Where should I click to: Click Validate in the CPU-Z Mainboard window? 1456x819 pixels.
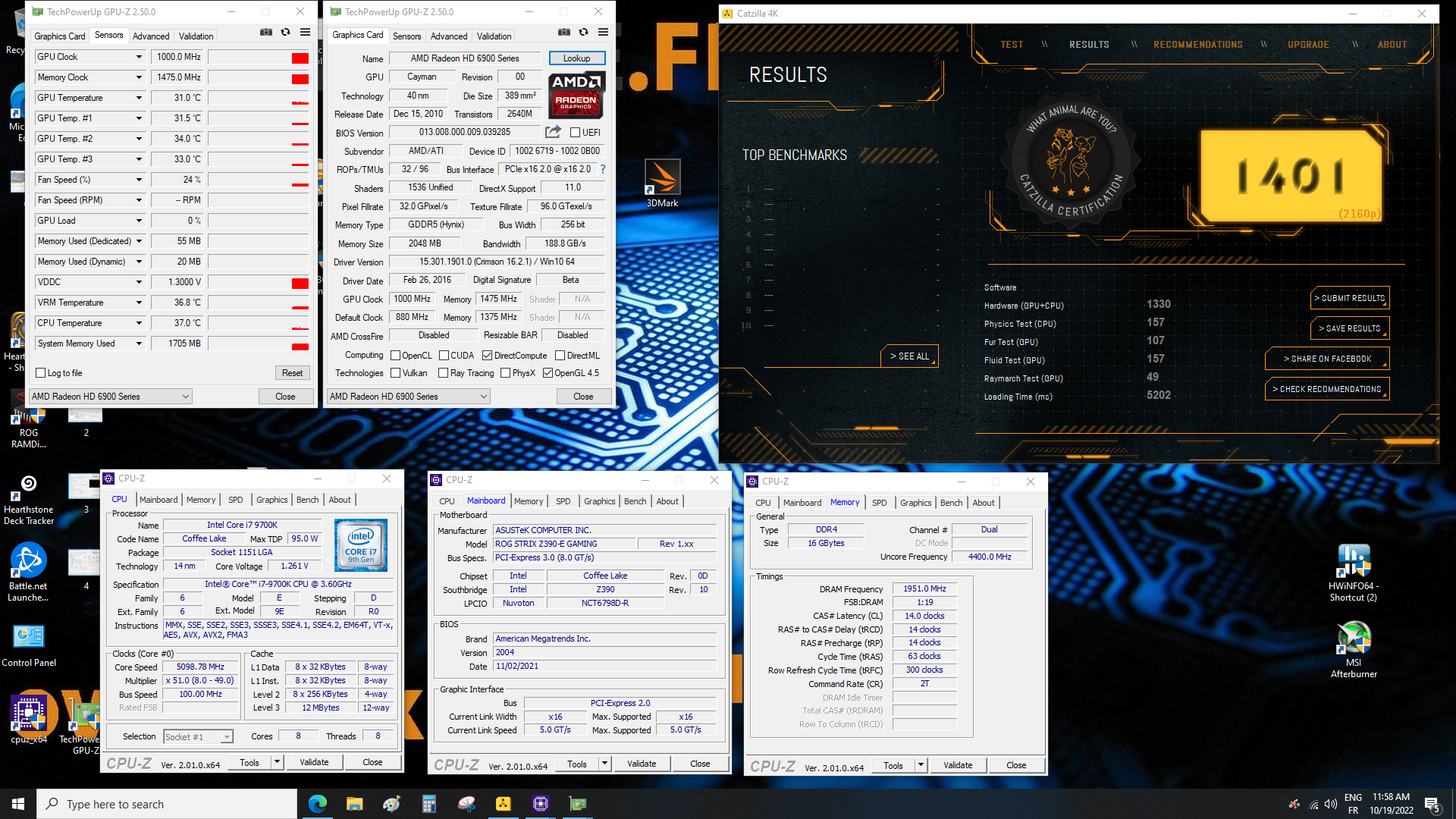[642, 764]
